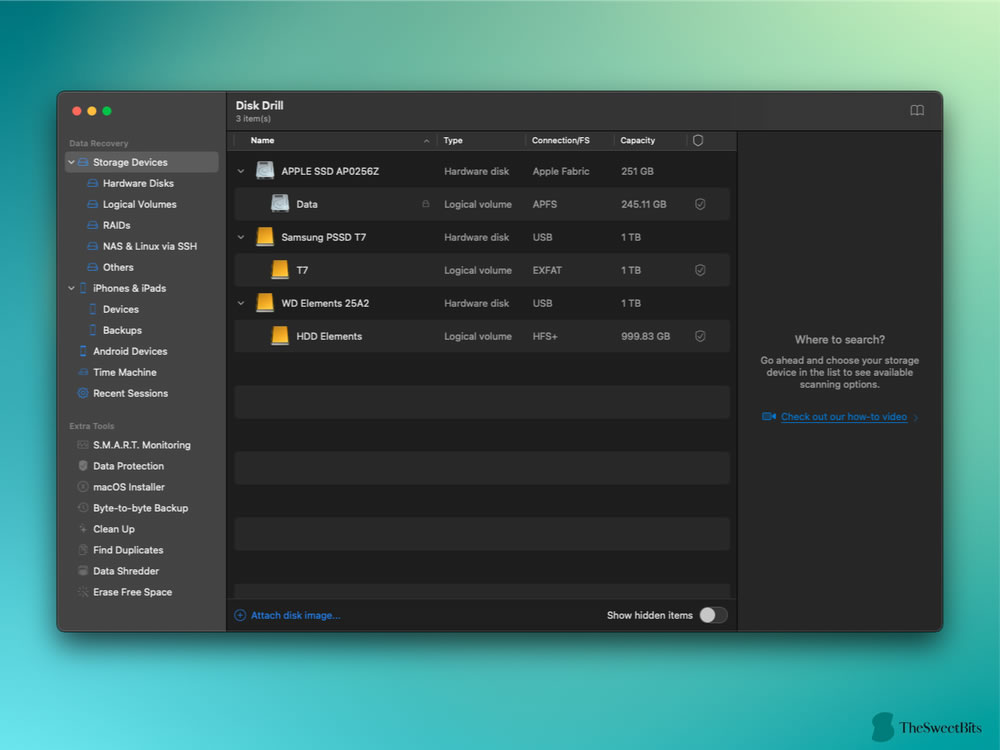Click the 245.11 GB capacity cell
This screenshot has width=1000, height=750.
pos(643,204)
